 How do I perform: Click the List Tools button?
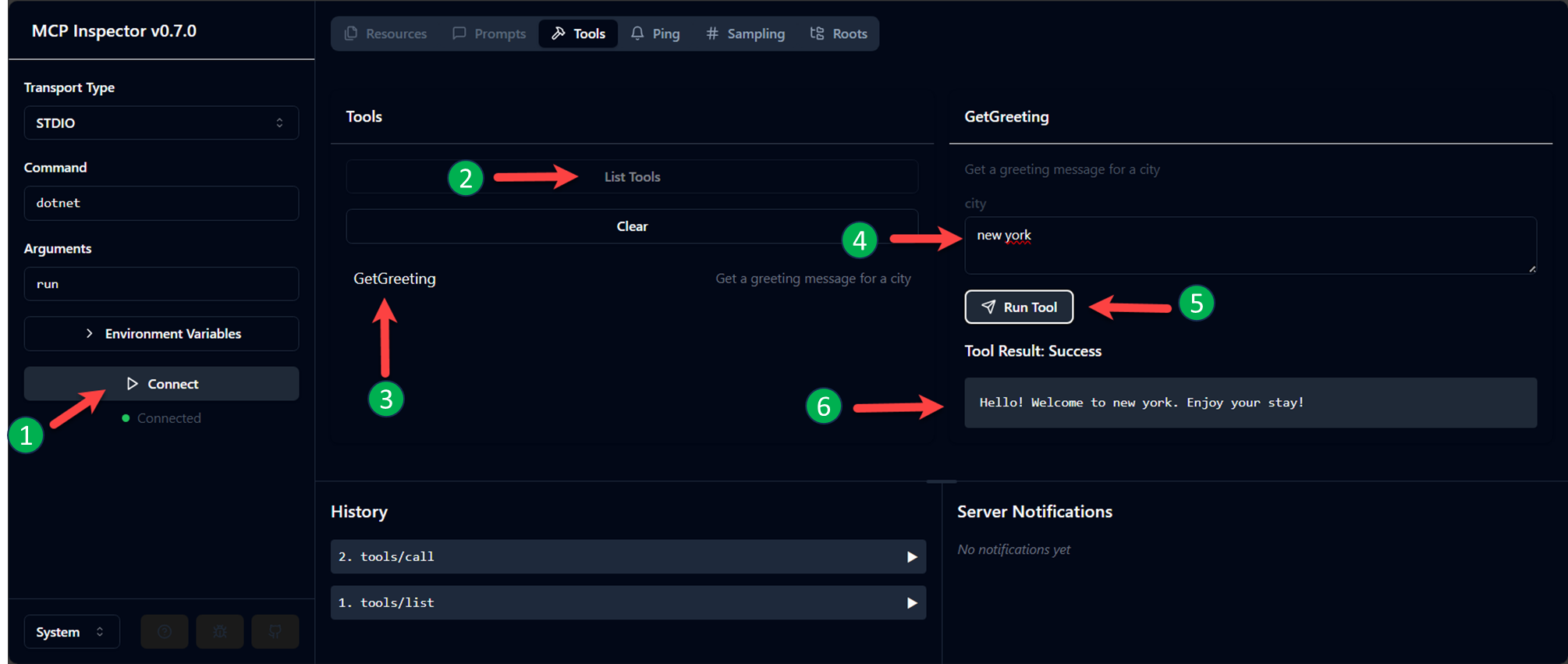click(x=632, y=177)
